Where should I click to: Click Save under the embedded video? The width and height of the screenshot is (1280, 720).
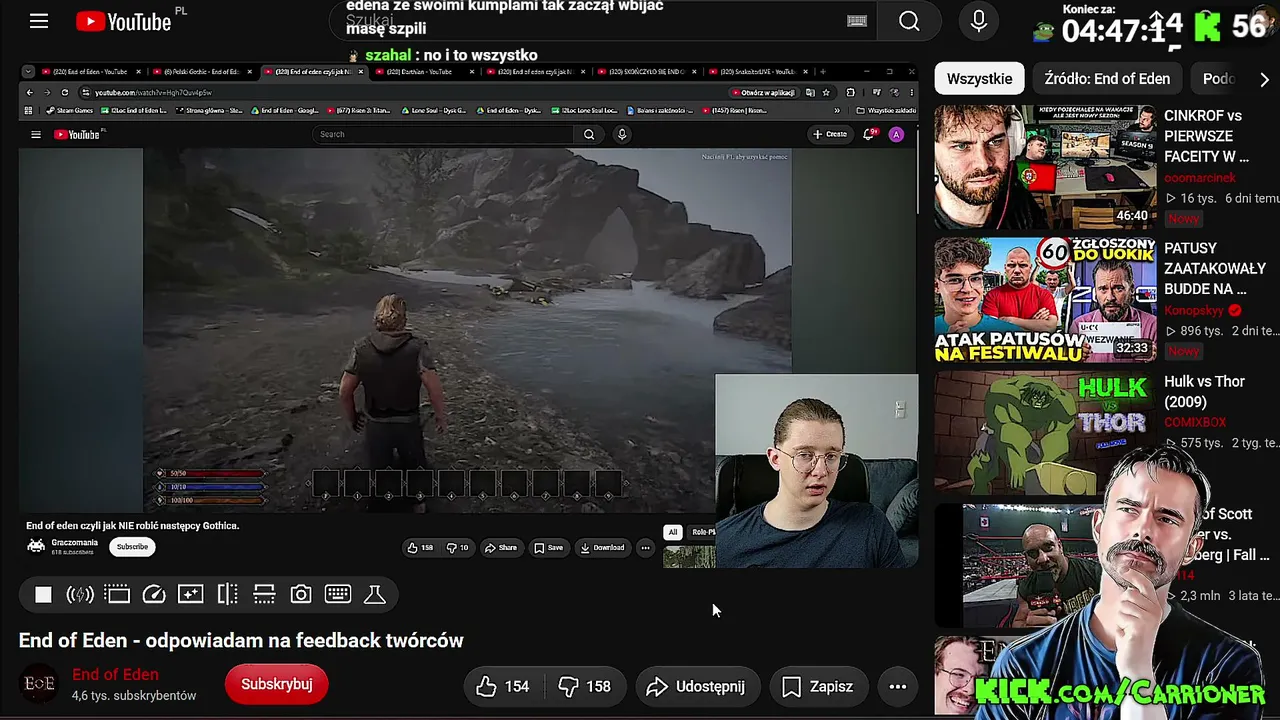pos(549,548)
